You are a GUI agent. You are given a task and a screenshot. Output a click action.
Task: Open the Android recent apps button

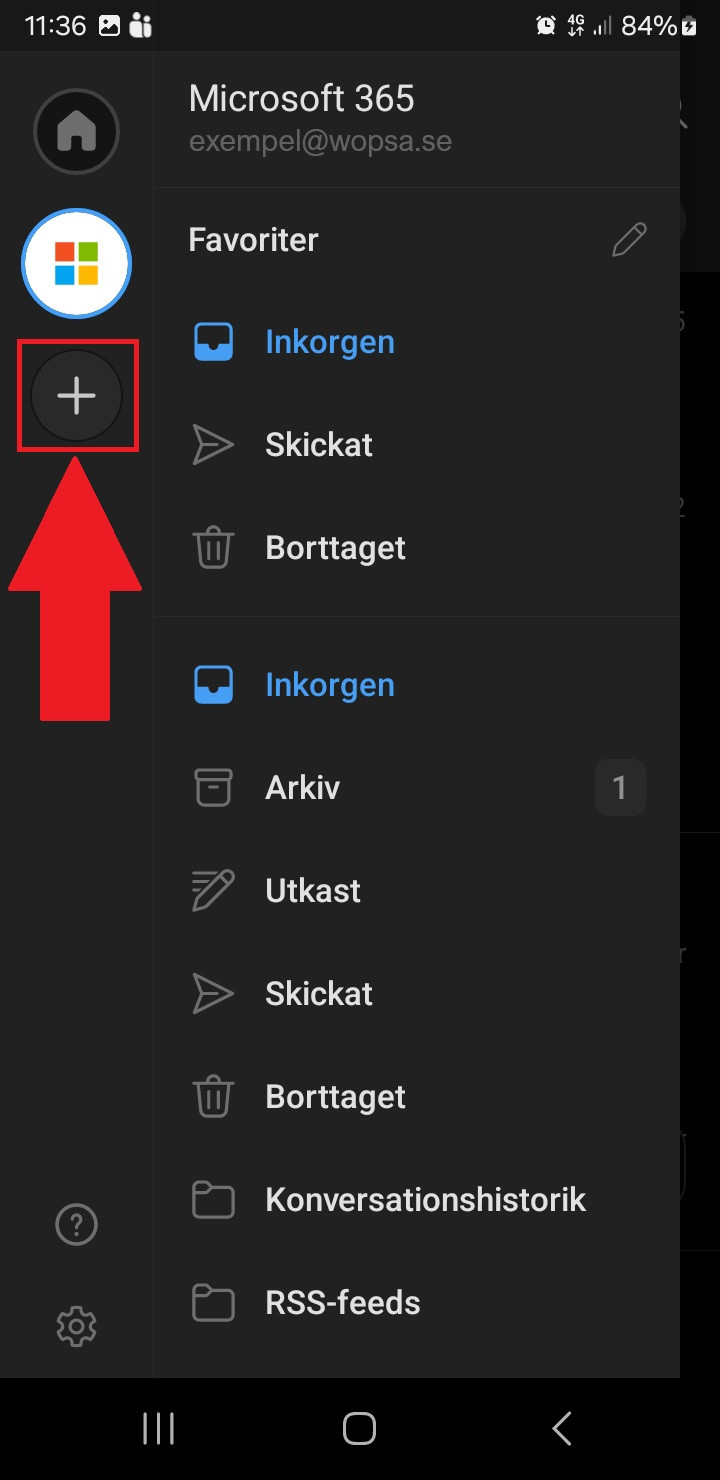click(x=158, y=1428)
